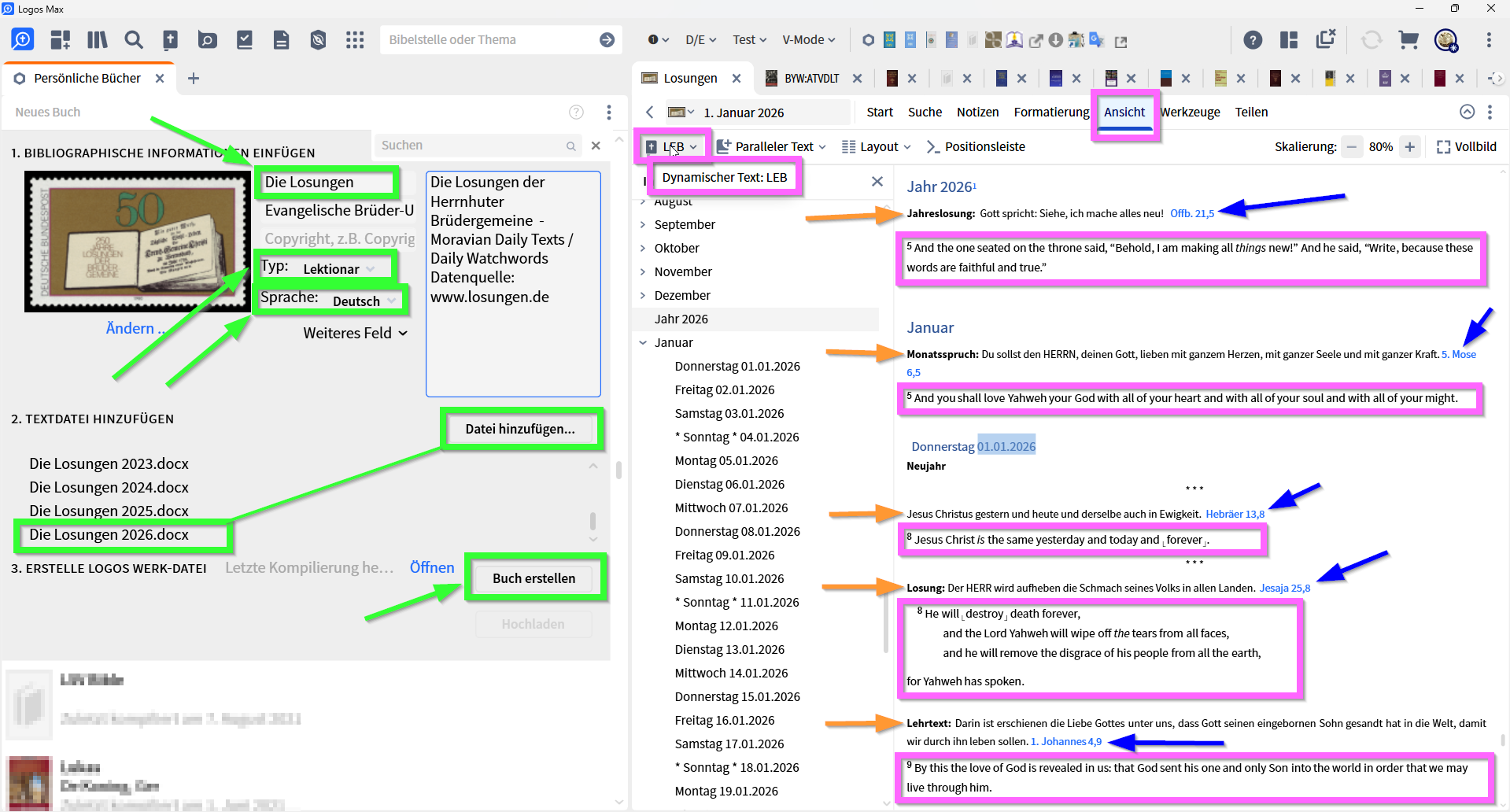
Task: Collapse the Losungen toolbar with the circled chevron
Action: pos(1468,112)
